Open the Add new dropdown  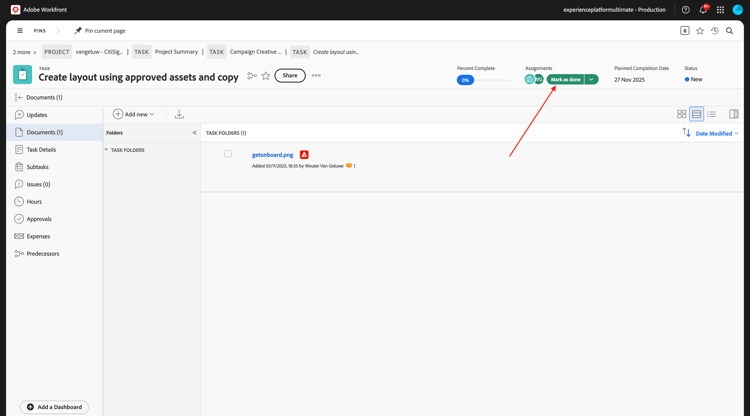pyautogui.click(x=133, y=114)
